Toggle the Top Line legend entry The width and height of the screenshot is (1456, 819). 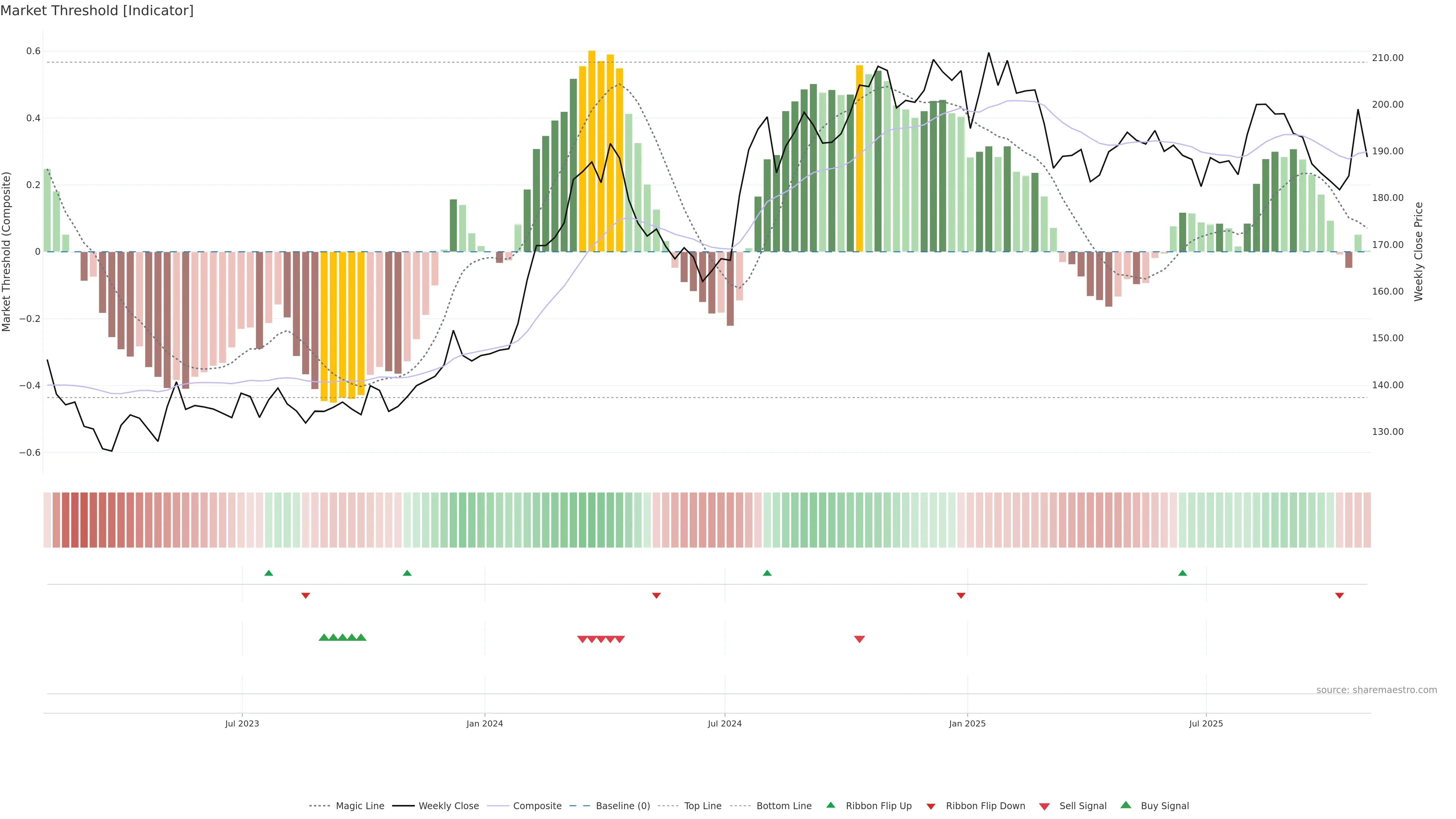pyautogui.click(x=703, y=806)
